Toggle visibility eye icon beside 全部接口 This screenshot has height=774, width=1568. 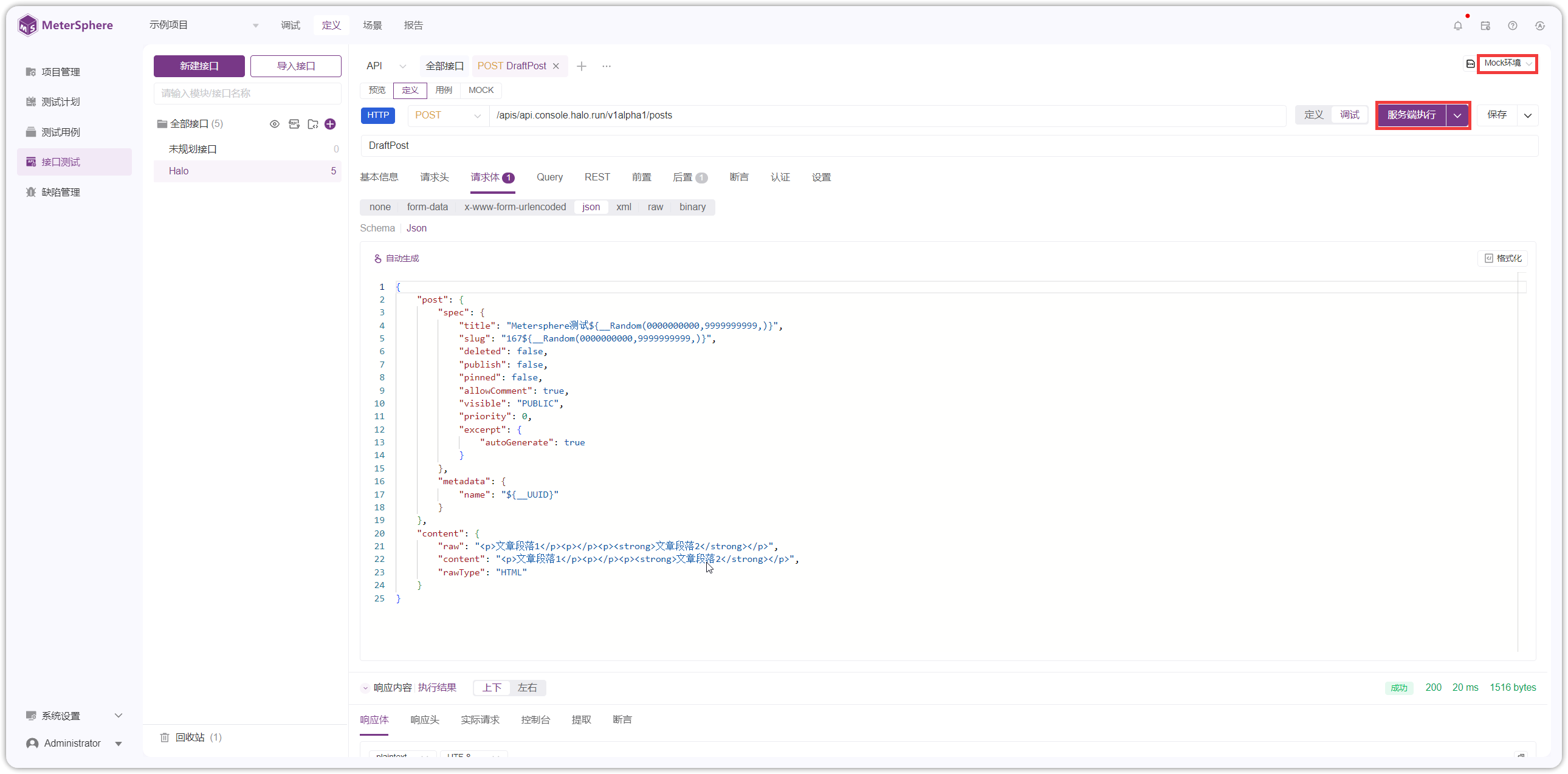275,124
